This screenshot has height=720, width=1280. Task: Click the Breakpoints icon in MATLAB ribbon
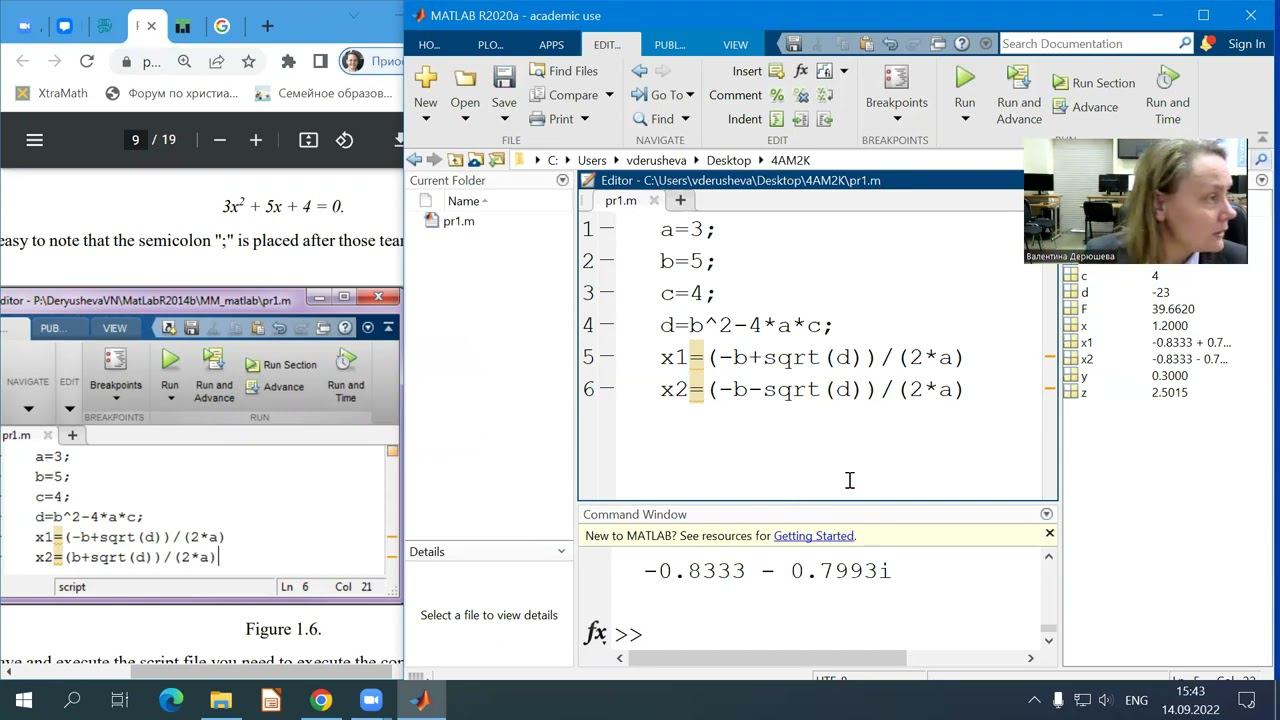(896, 77)
